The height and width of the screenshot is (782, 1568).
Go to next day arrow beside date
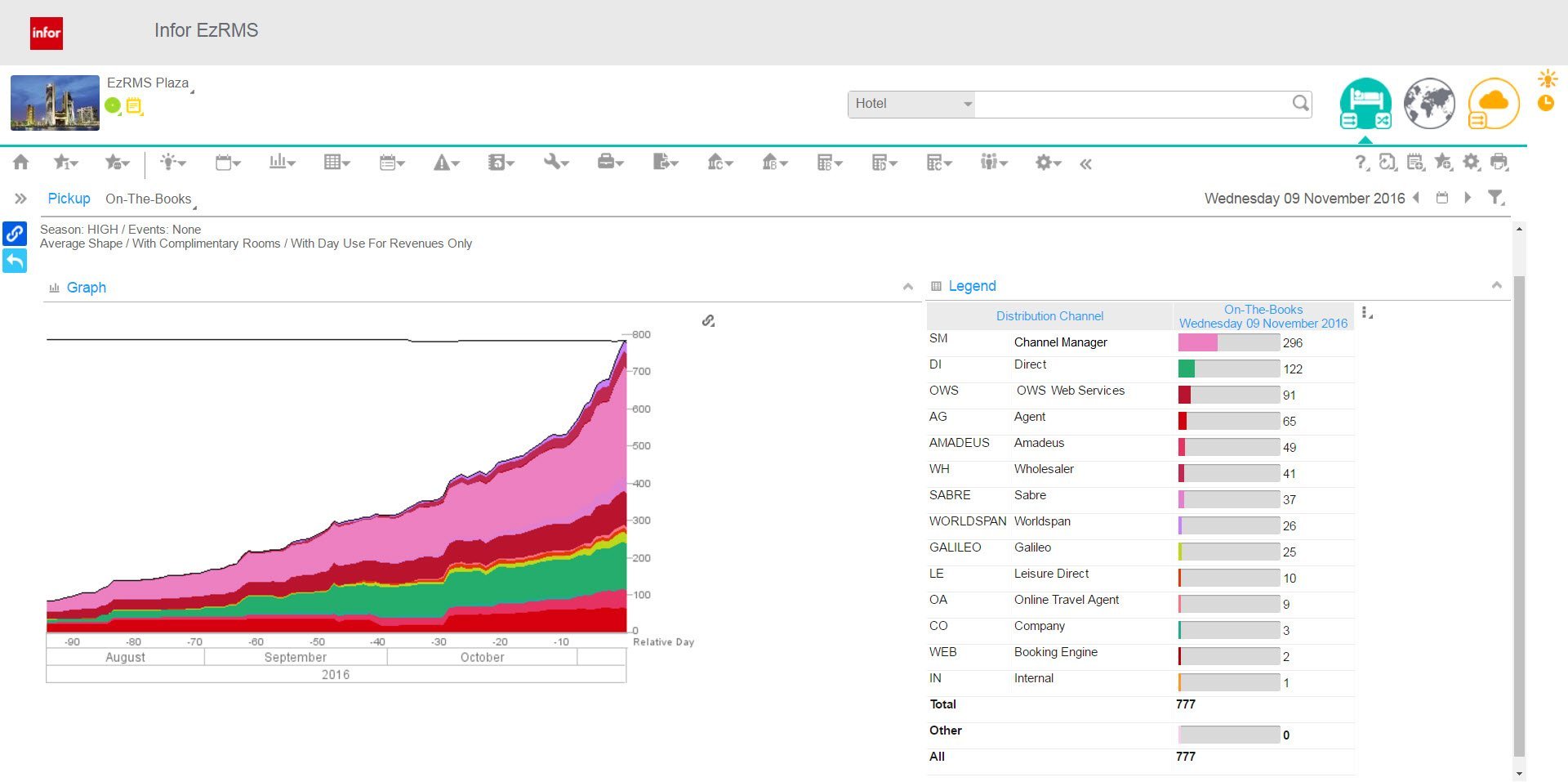pos(1468,198)
